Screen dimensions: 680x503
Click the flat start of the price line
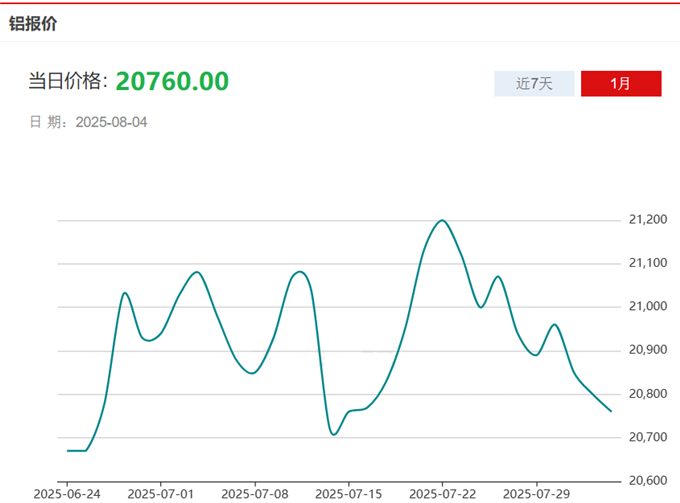[76, 450]
